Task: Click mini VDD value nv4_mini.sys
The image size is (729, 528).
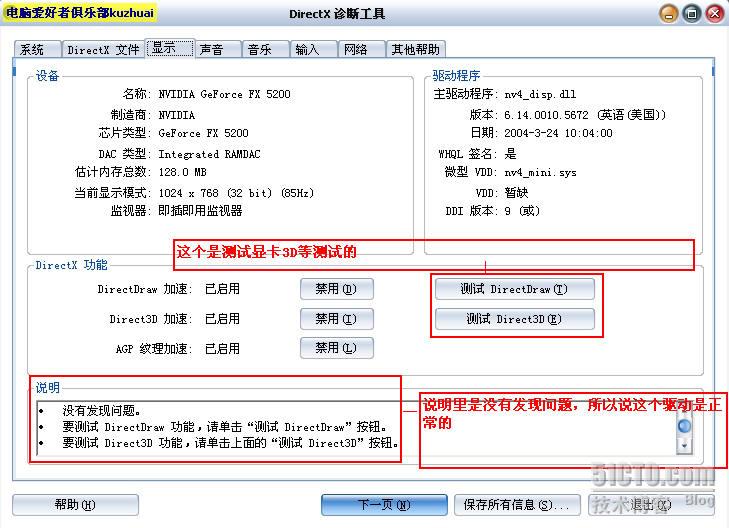Action: (x=540, y=172)
